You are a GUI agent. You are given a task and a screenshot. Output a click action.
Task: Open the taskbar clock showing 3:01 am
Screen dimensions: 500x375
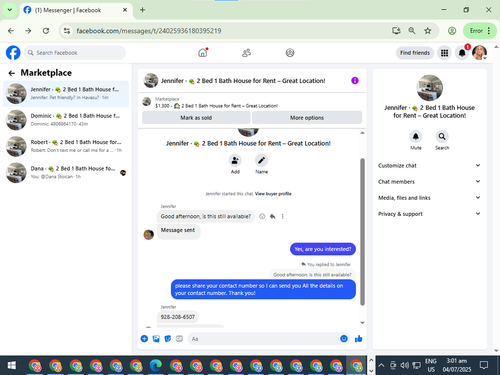(x=457, y=365)
